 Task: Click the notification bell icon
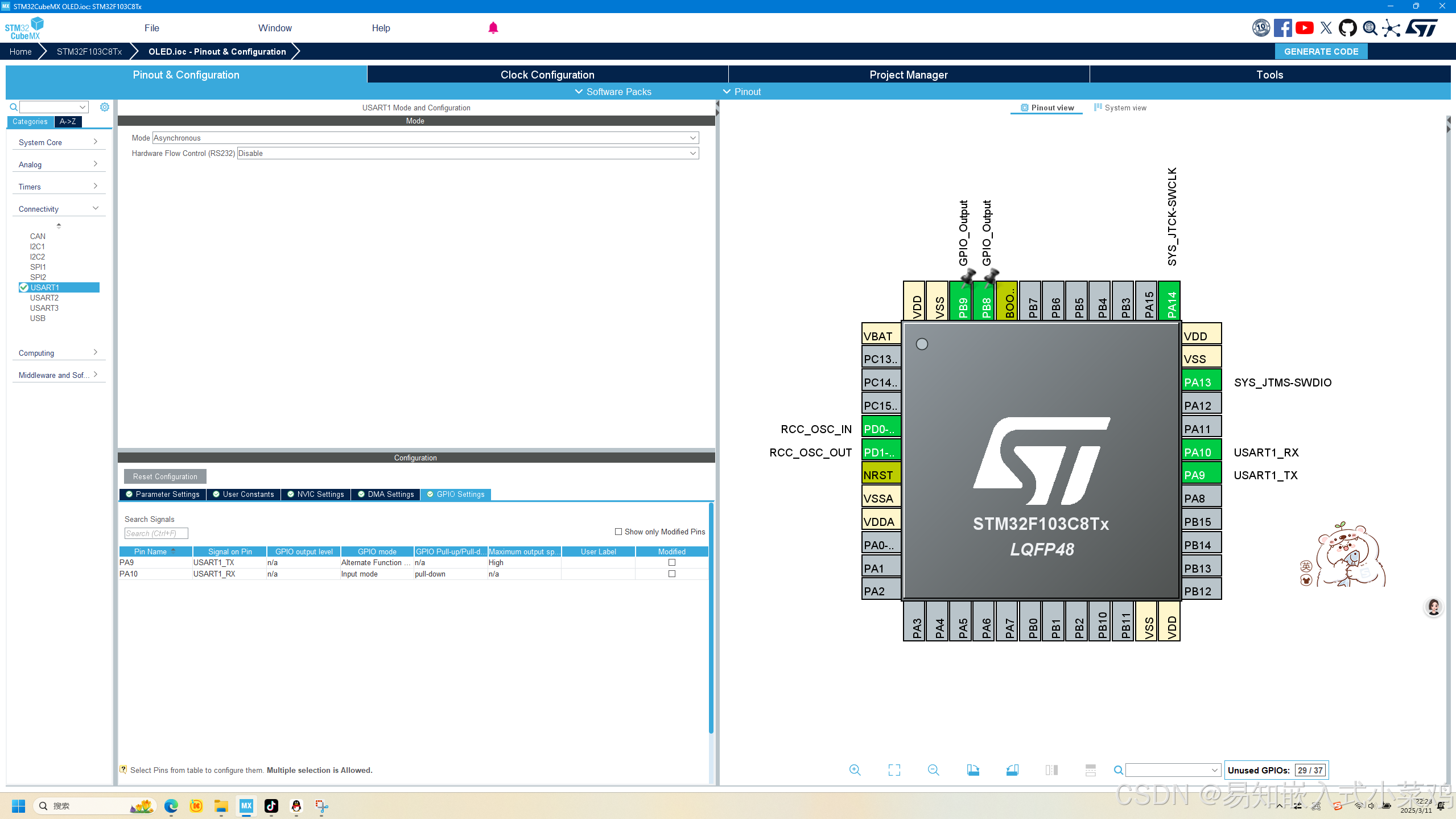493,28
